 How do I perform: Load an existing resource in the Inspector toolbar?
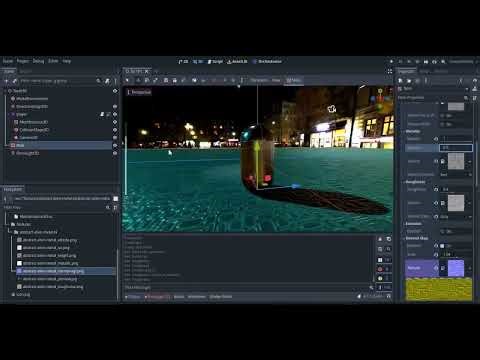pos(409,80)
